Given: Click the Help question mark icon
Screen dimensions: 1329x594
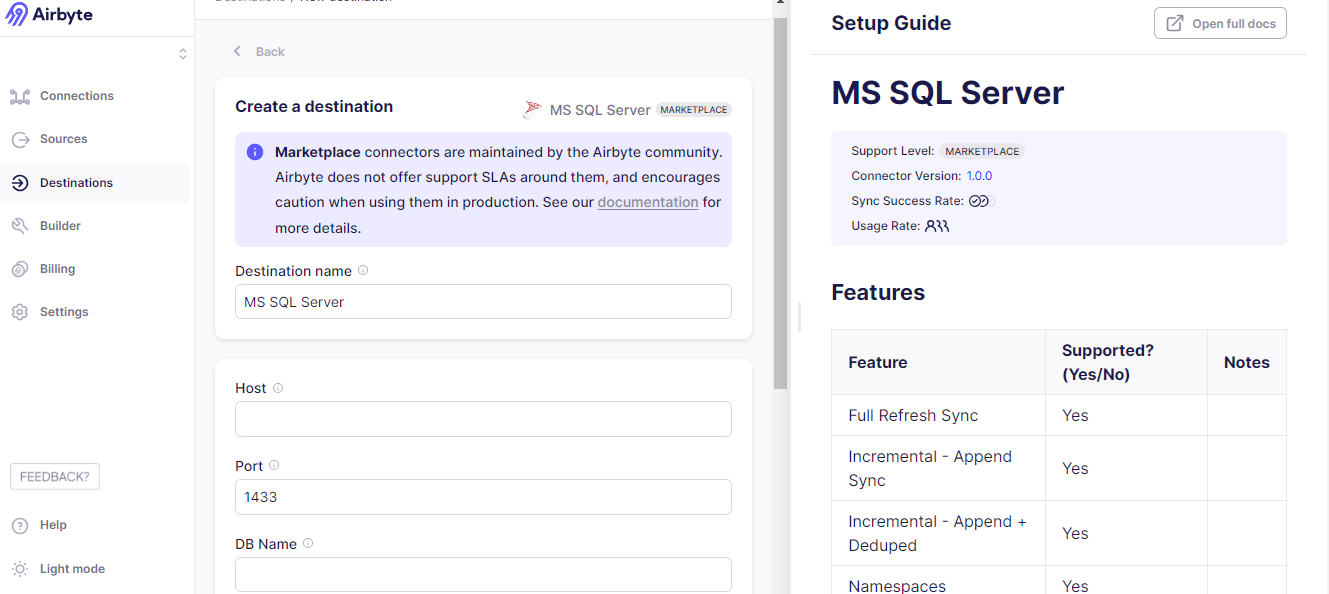Looking at the screenshot, I should click(20, 525).
